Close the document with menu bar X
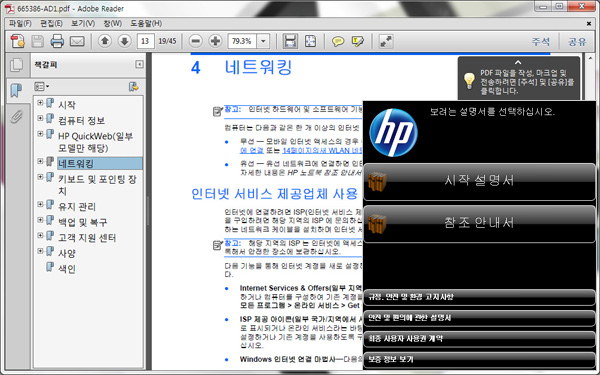Screen dimensions: 600x375 coord(589,24)
